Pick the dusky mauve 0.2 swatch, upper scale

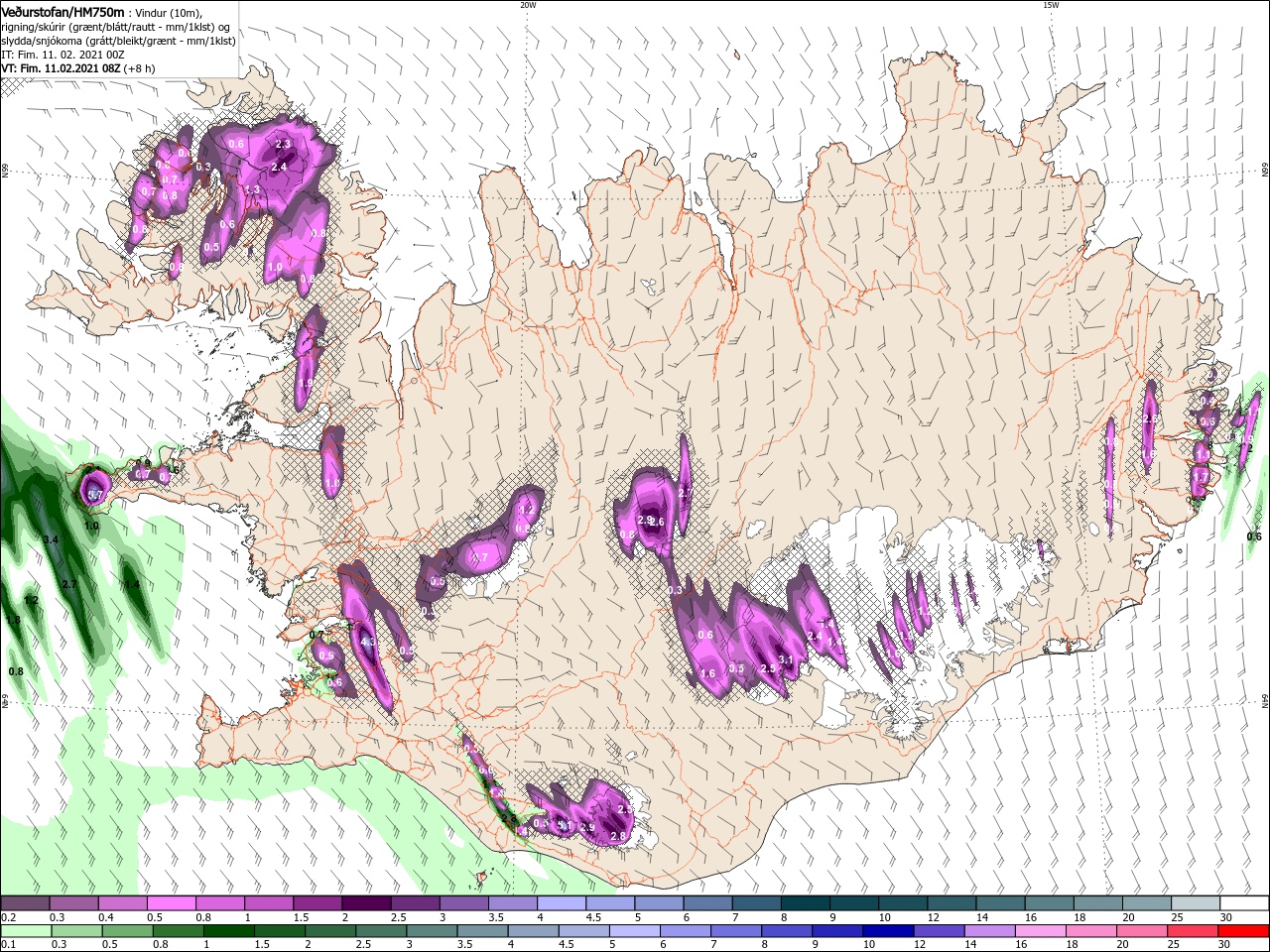click(25, 903)
